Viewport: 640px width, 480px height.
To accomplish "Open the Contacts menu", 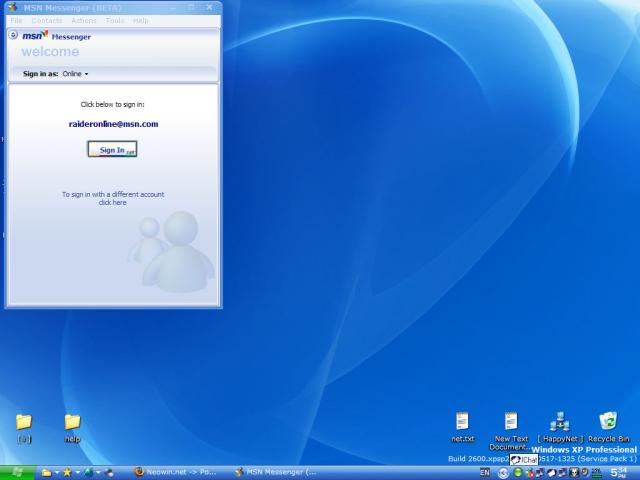I will click(x=47, y=20).
